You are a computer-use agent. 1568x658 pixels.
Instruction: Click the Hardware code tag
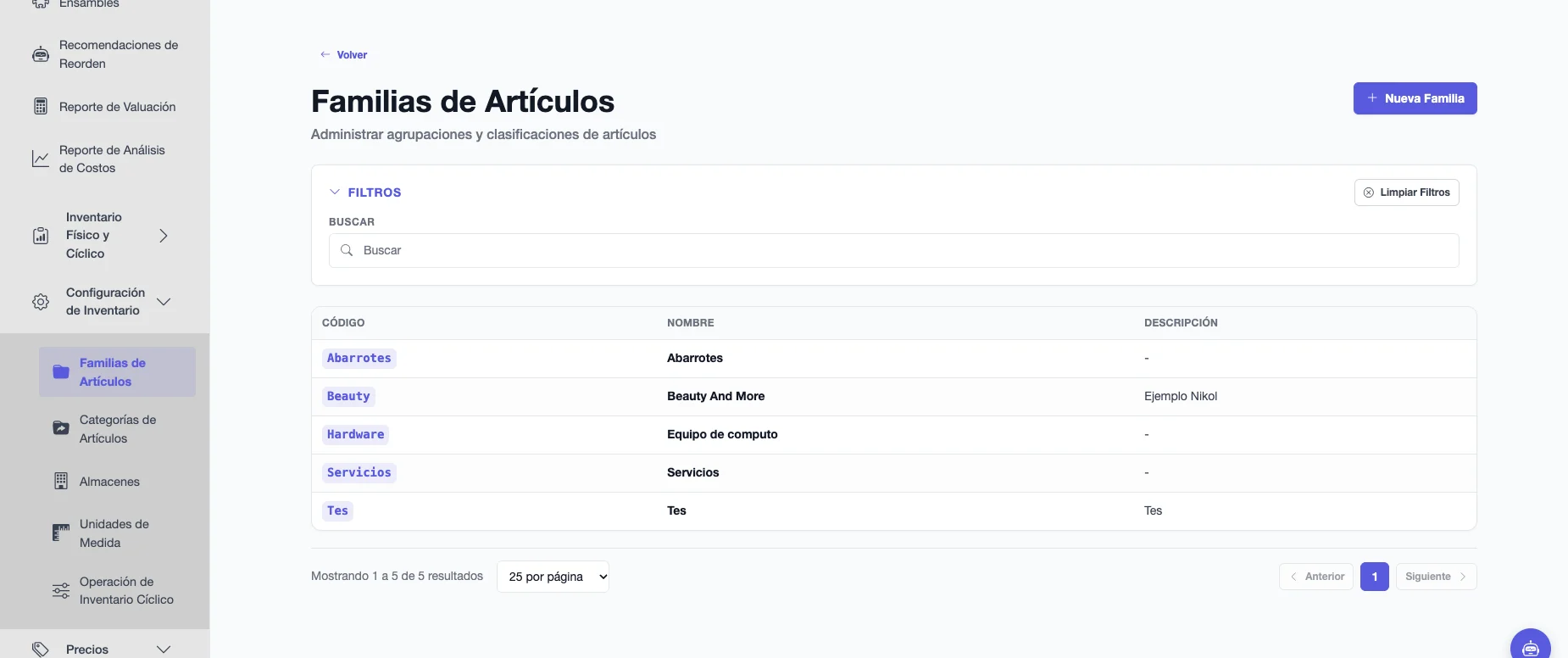coord(356,435)
